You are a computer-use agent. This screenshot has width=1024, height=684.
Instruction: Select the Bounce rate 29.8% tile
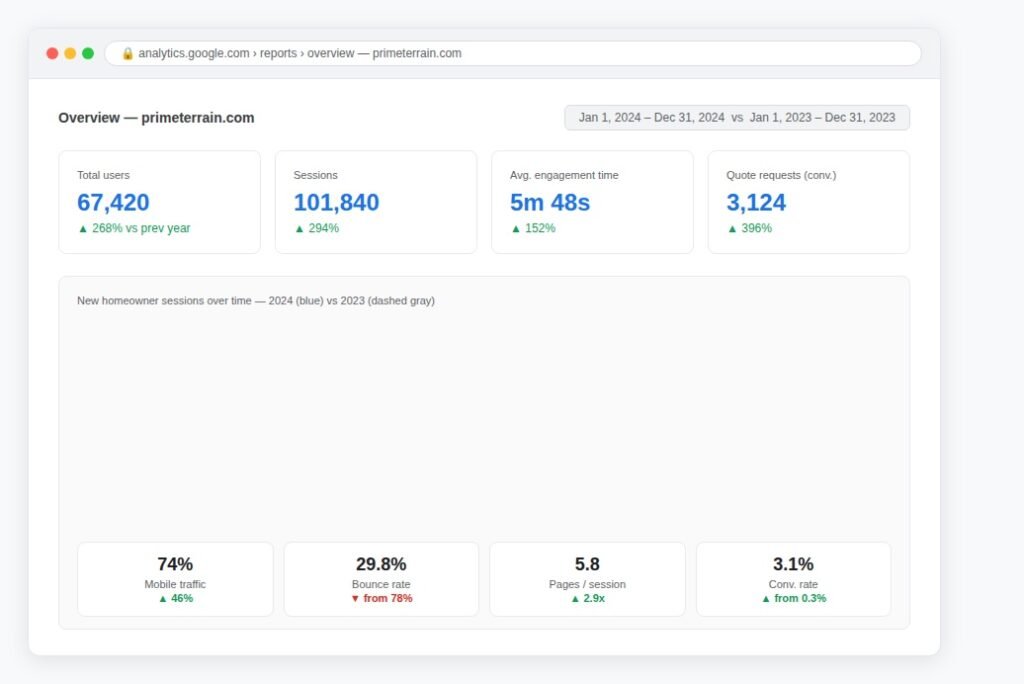[x=381, y=579]
